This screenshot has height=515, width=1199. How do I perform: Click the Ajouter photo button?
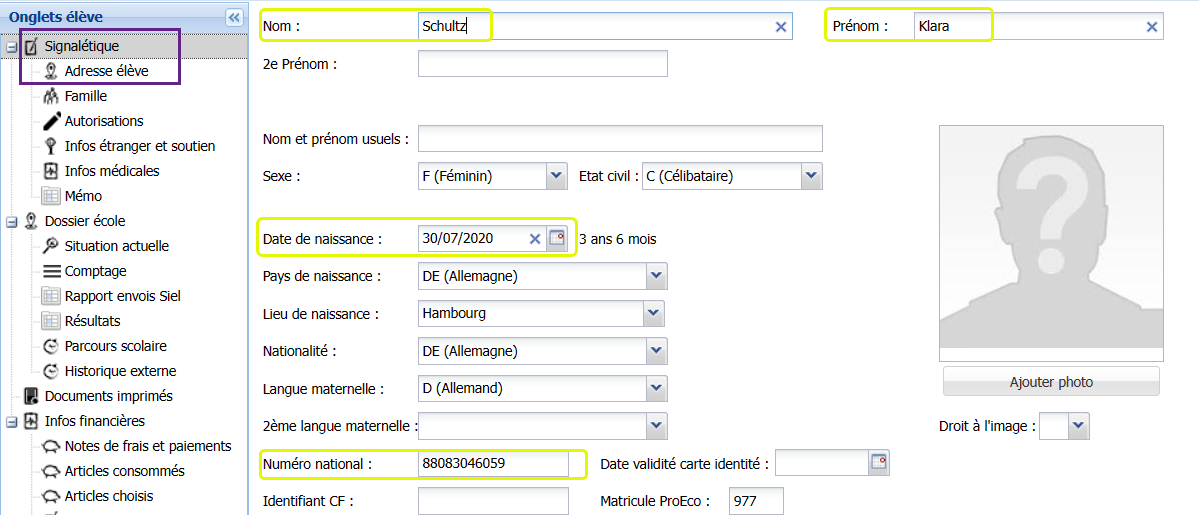(1051, 382)
